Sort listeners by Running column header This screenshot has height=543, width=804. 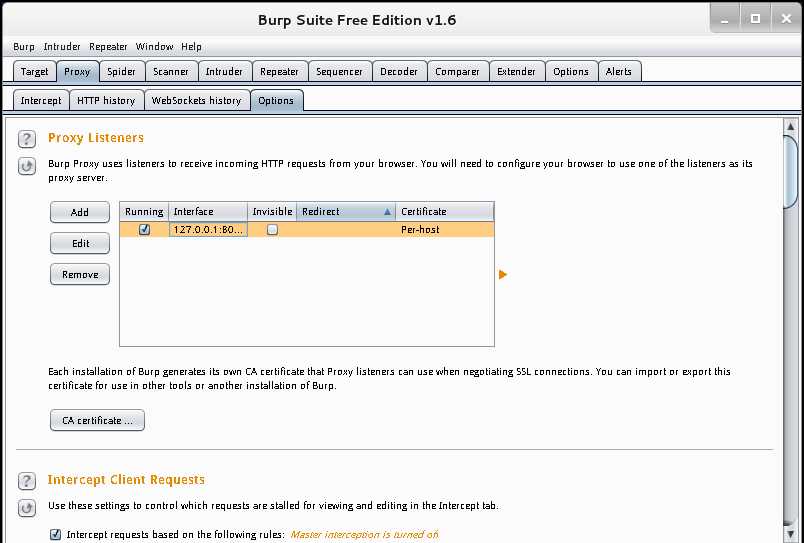click(x=144, y=212)
